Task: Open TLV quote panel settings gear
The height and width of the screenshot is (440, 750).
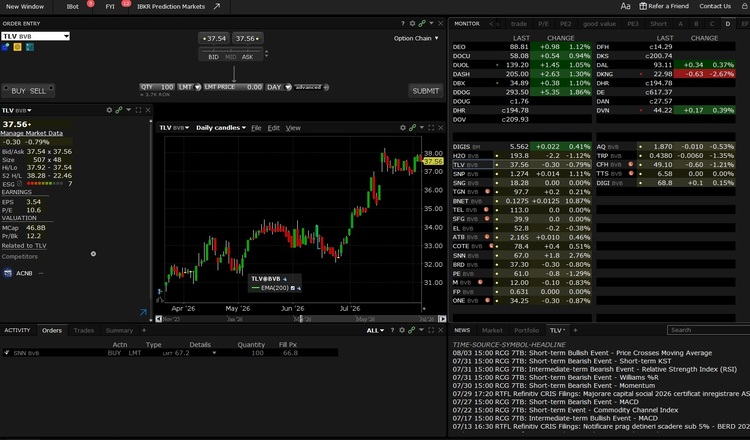Action: pyautogui.click(x=109, y=110)
